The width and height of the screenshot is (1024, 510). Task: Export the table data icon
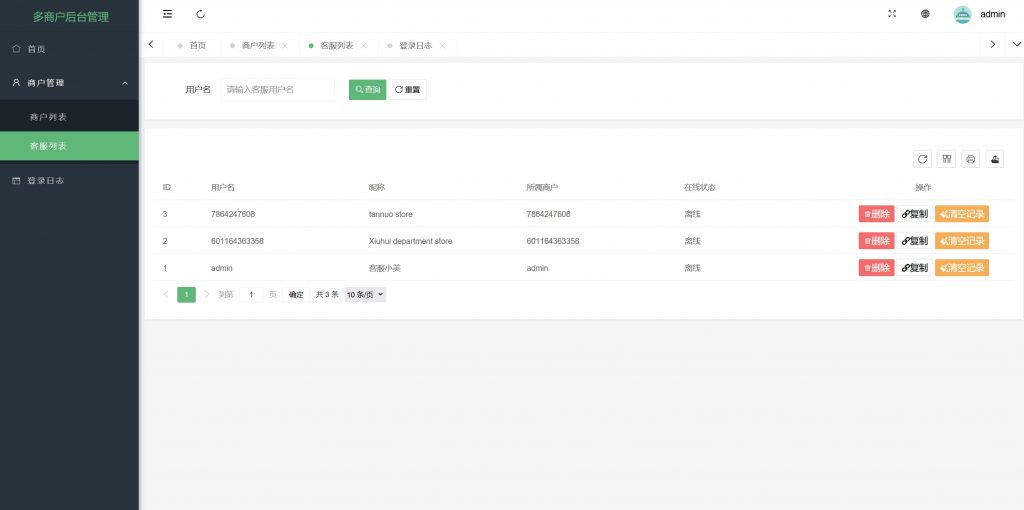click(x=995, y=159)
